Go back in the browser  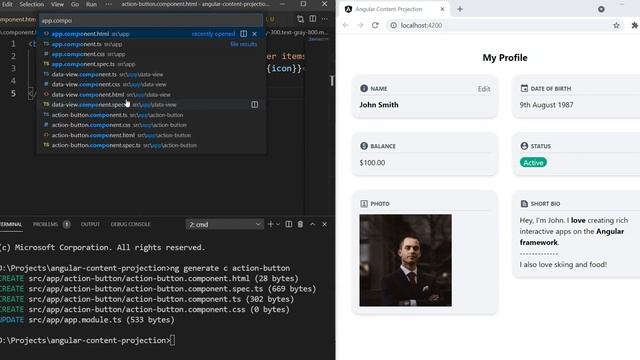coord(346,25)
